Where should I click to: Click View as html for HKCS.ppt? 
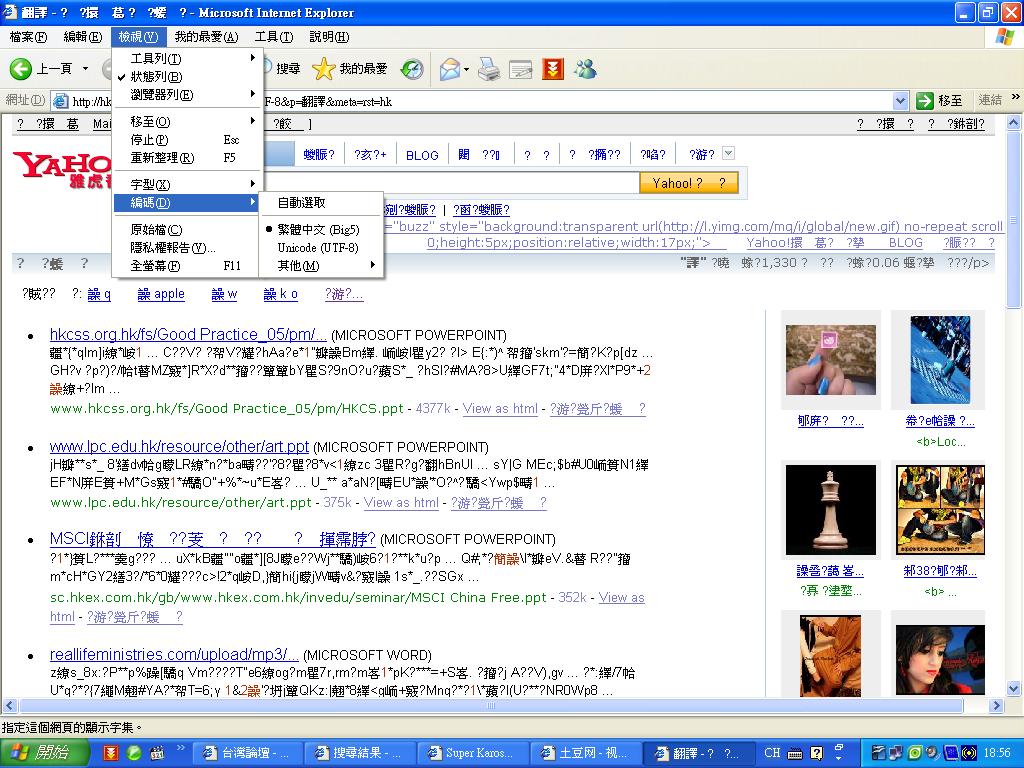point(500,409)
